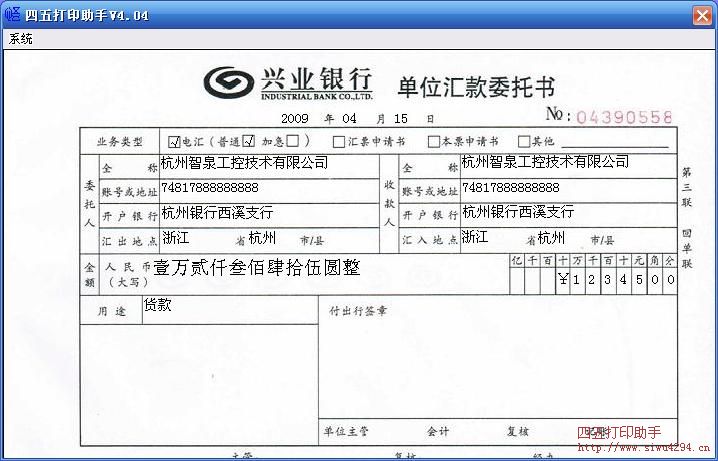This screenshot has height=461, width=718.
Task: Edit the amount in words 壹万贰仟叁佰肆拾伍圆整
Action: tap(256, 268)
